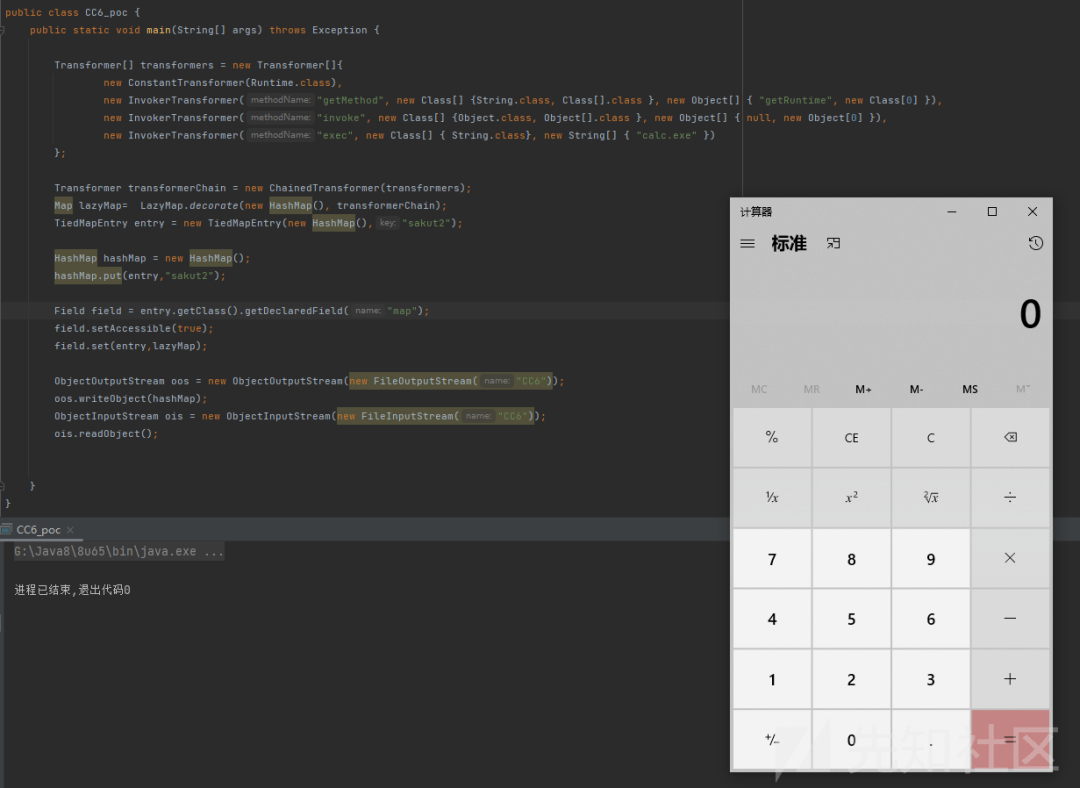Click the backspace key in calculator
Viewport: 1080px width, 788px height.
[x=1010, y=437]
